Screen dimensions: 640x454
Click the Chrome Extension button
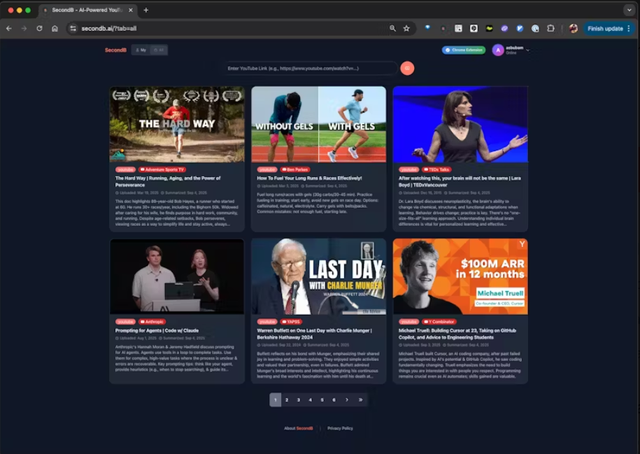(464, 50)
